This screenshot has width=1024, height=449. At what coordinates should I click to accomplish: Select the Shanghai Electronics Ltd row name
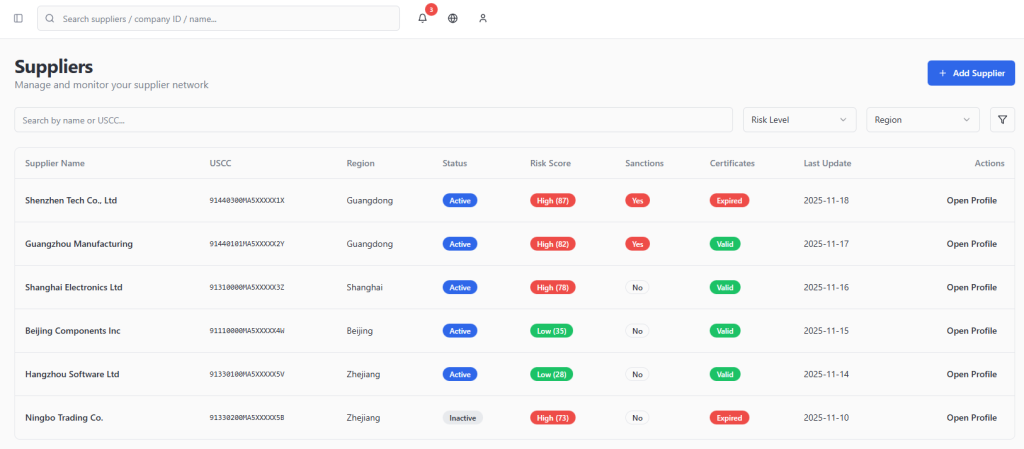point(73,288)
